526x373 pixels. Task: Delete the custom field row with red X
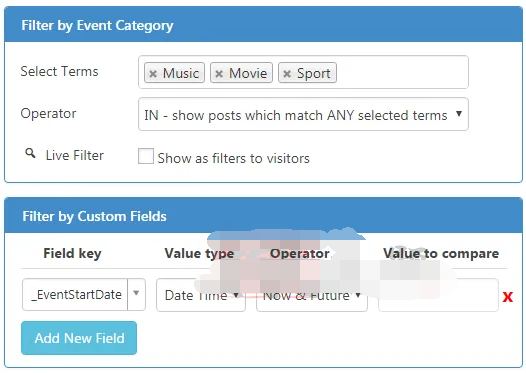(508, 297)
